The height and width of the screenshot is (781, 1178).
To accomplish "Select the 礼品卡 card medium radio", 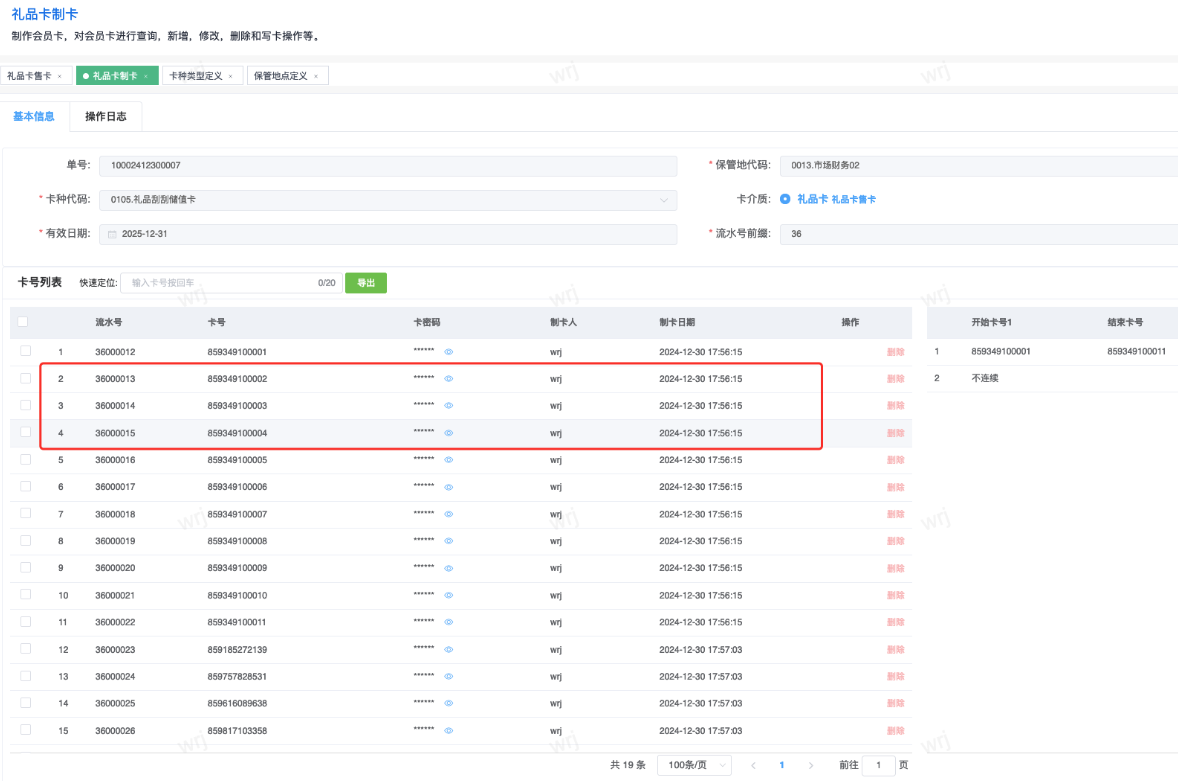I will tap(785, 199).
